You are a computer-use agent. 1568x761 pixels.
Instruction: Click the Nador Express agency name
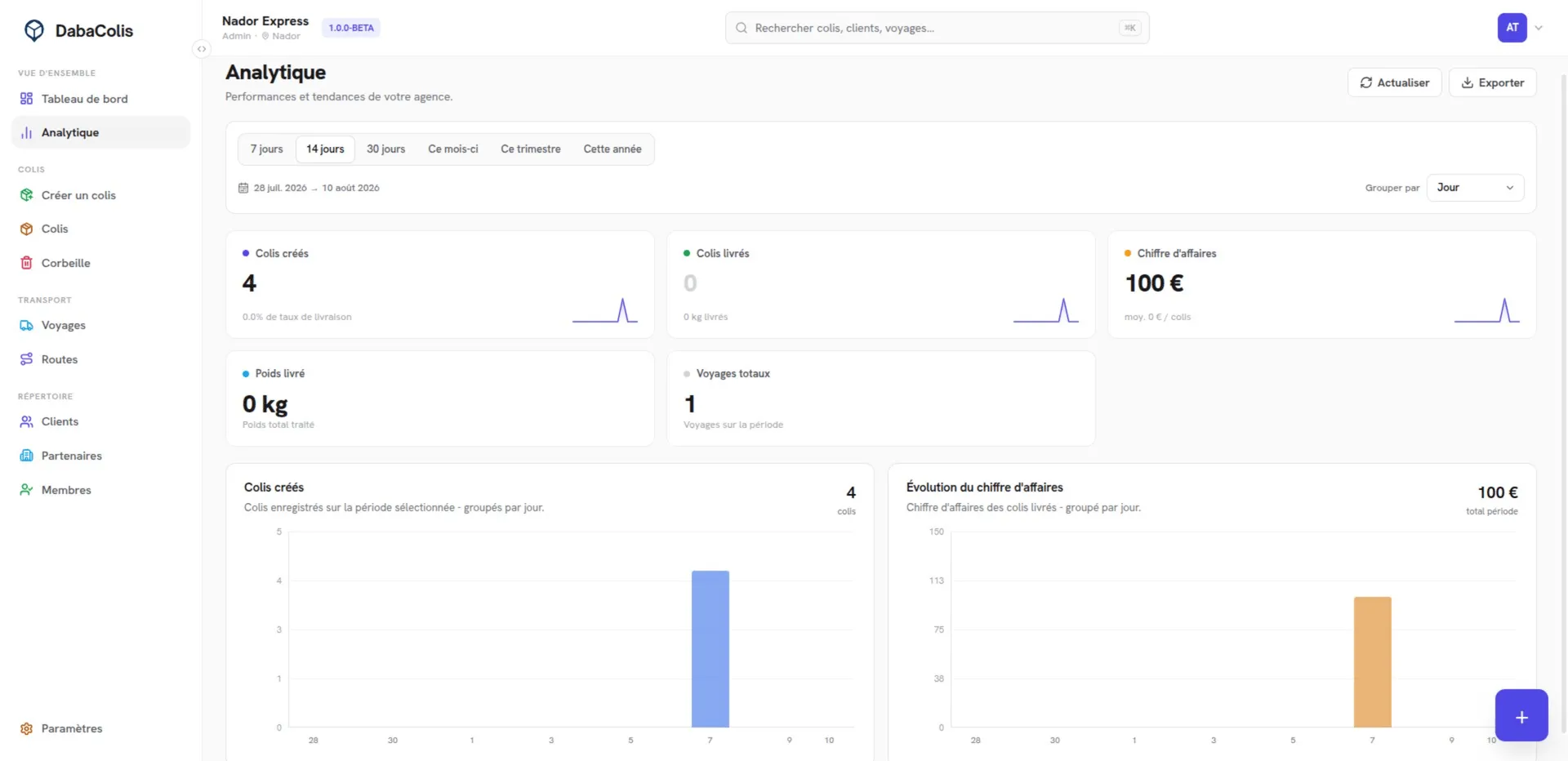265,21
